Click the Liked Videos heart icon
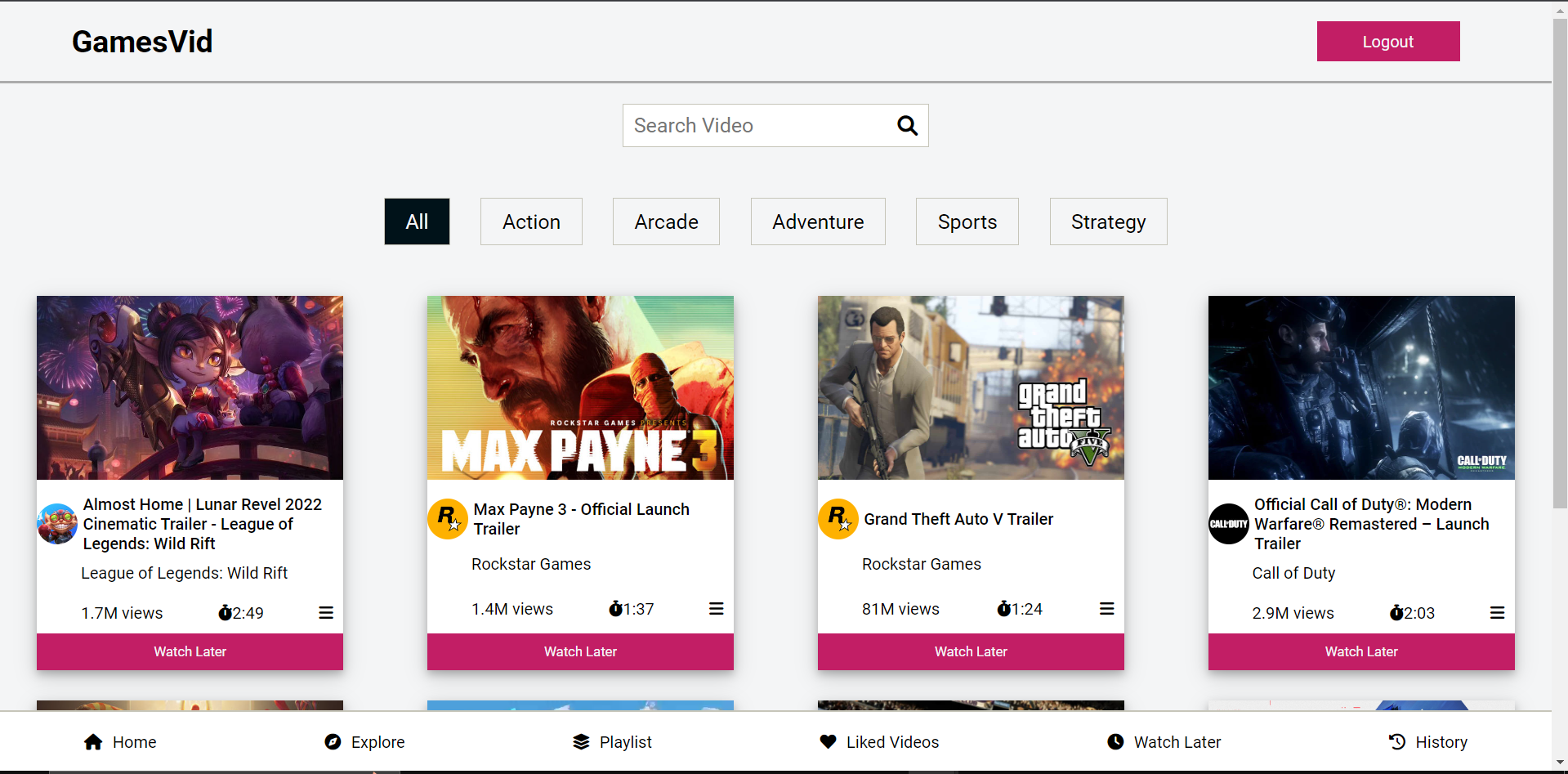Screen dimensions: 1568x774 (828, 742)
